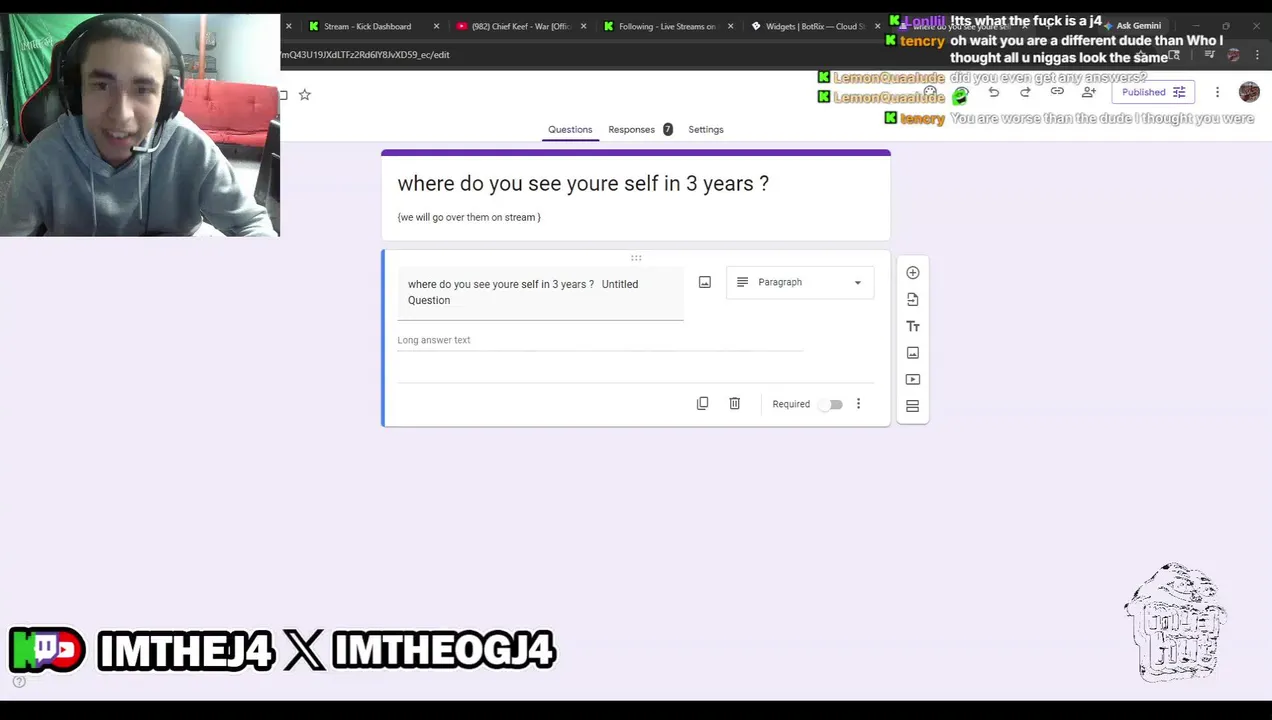Edit the question title field

540,292
